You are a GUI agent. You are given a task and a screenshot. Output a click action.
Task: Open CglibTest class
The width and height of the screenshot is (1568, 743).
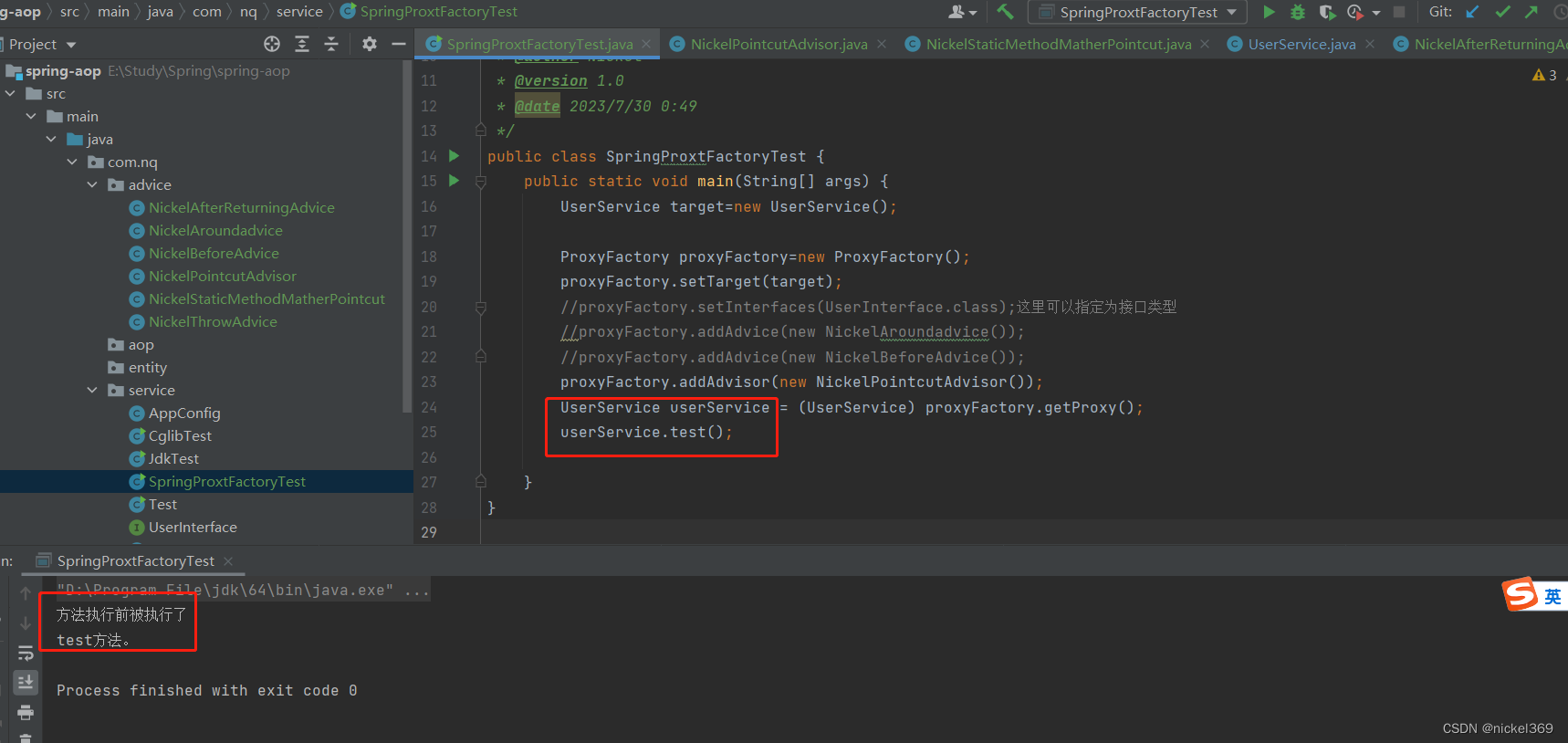point(180,436)
